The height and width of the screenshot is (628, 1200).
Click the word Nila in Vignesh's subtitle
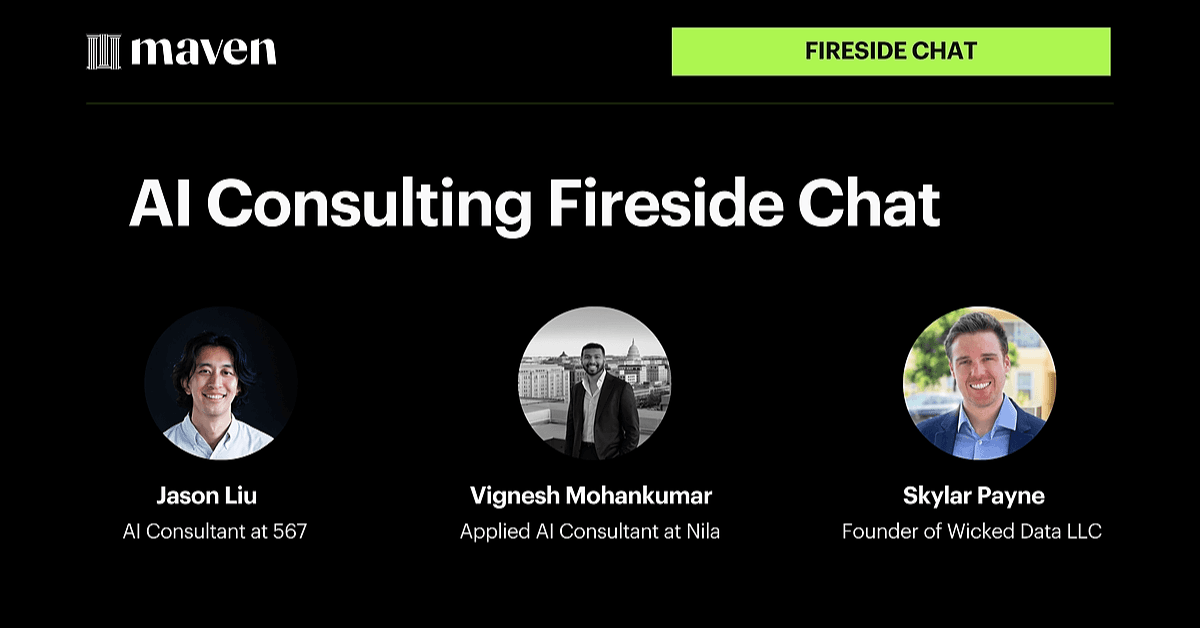tap(702, 531)
